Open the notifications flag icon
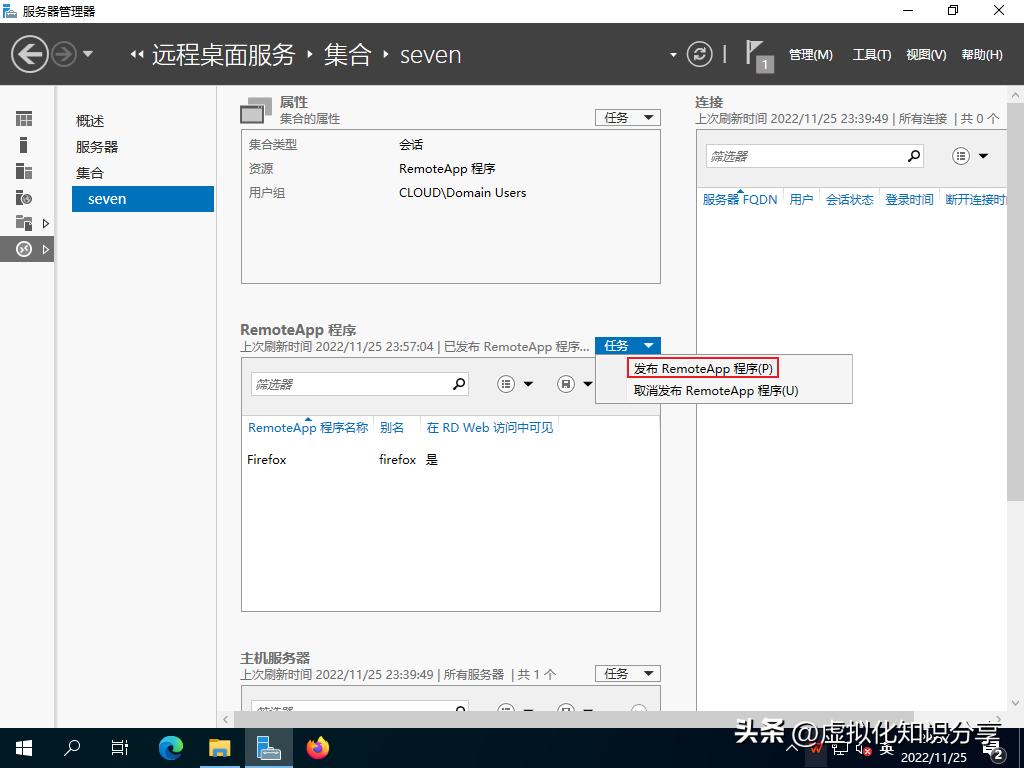This screenshot has width=1024, height=768. click(x=757, y=54)
